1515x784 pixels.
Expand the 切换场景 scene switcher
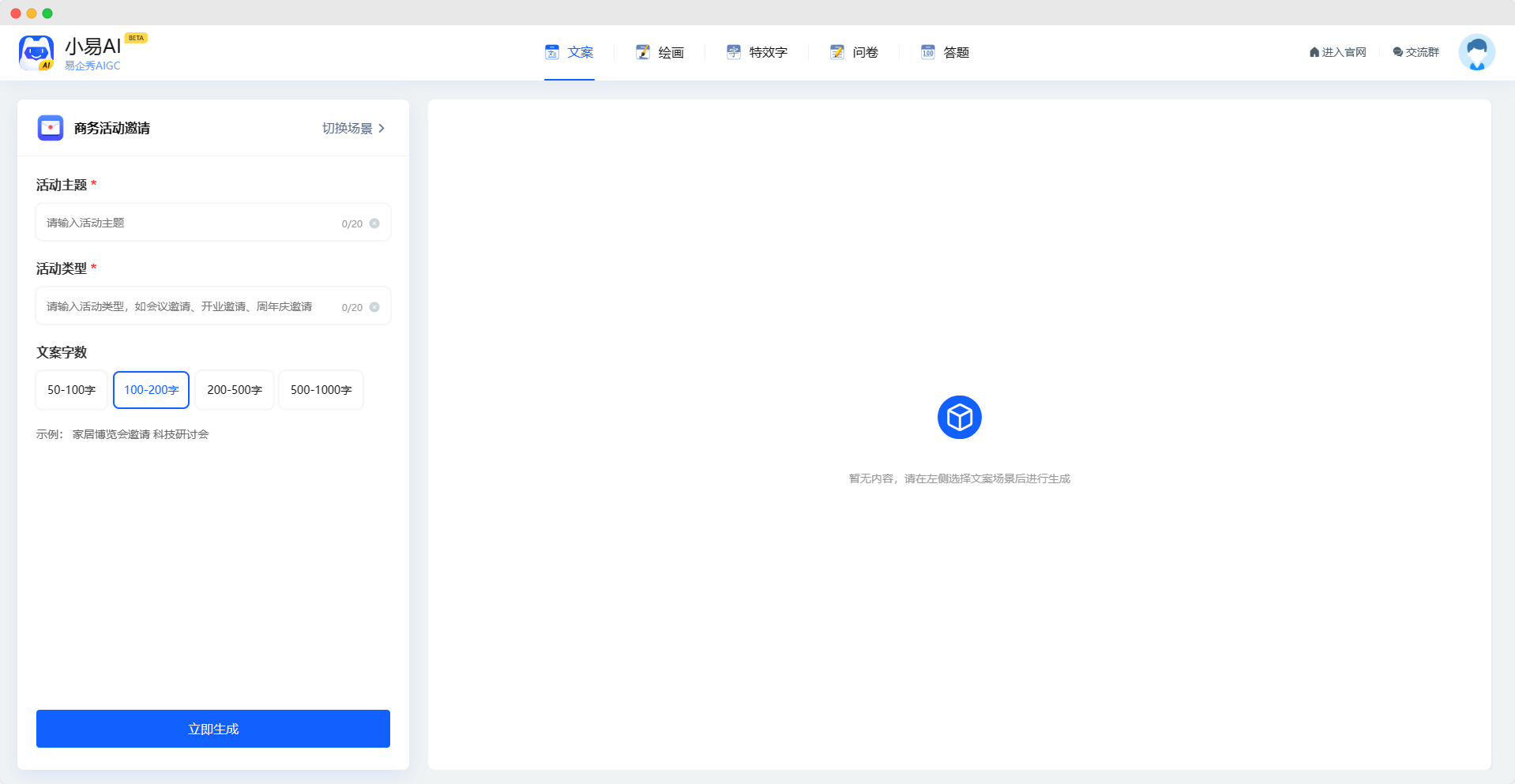pos(354,128)
